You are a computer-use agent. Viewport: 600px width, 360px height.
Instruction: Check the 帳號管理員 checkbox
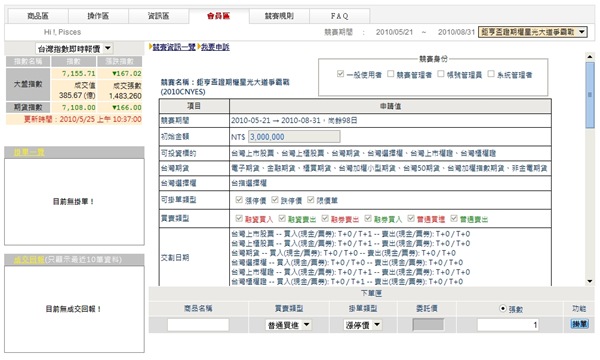(x=441, y=74)
